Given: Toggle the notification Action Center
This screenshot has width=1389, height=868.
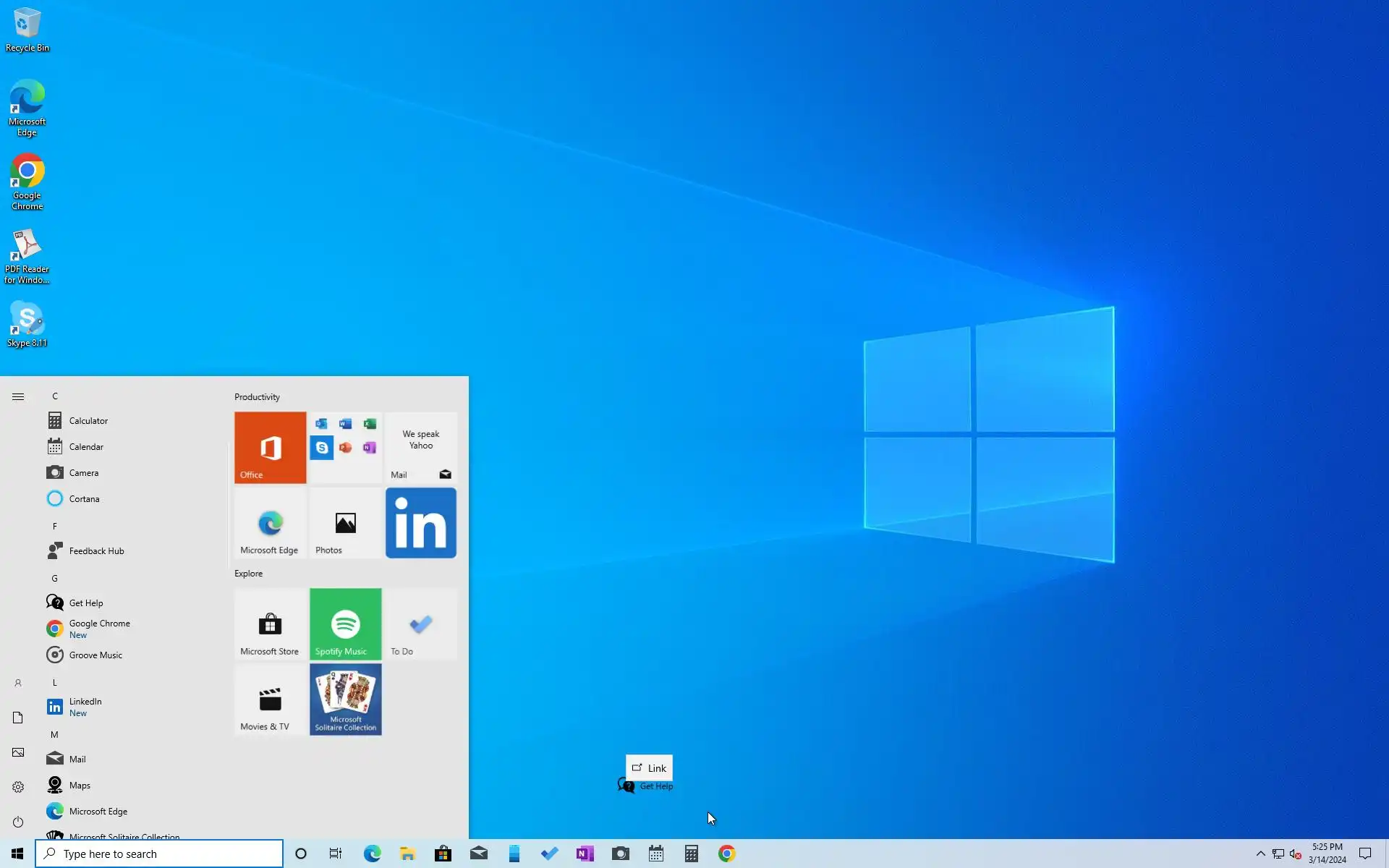Looking at the screenshot, I should point(1364,854).
